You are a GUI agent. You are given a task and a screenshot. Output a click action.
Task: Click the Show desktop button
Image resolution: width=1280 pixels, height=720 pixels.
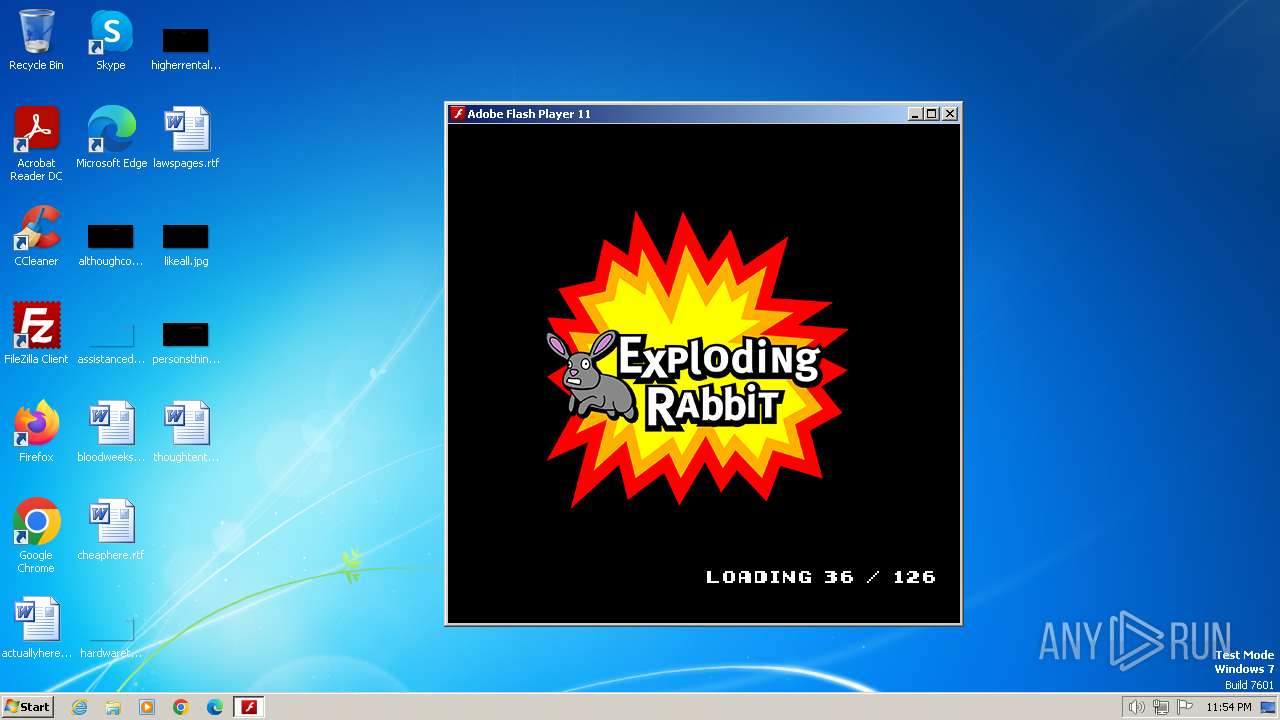tap(1269, 707)
